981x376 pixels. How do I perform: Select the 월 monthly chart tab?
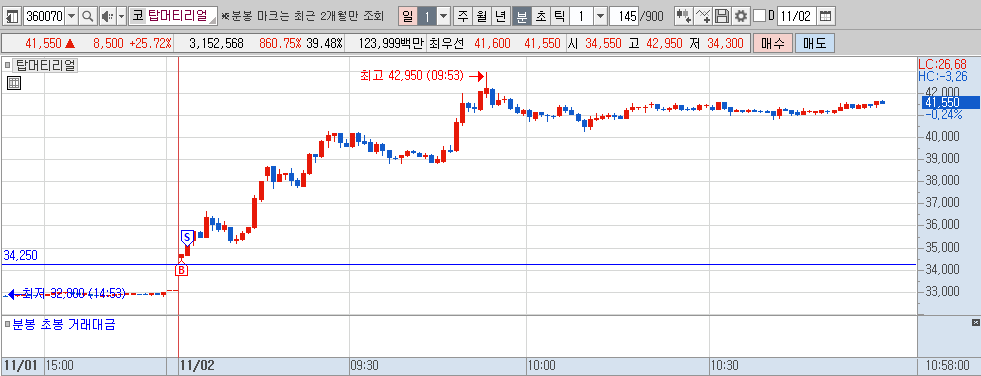click(x=481, y=16)
